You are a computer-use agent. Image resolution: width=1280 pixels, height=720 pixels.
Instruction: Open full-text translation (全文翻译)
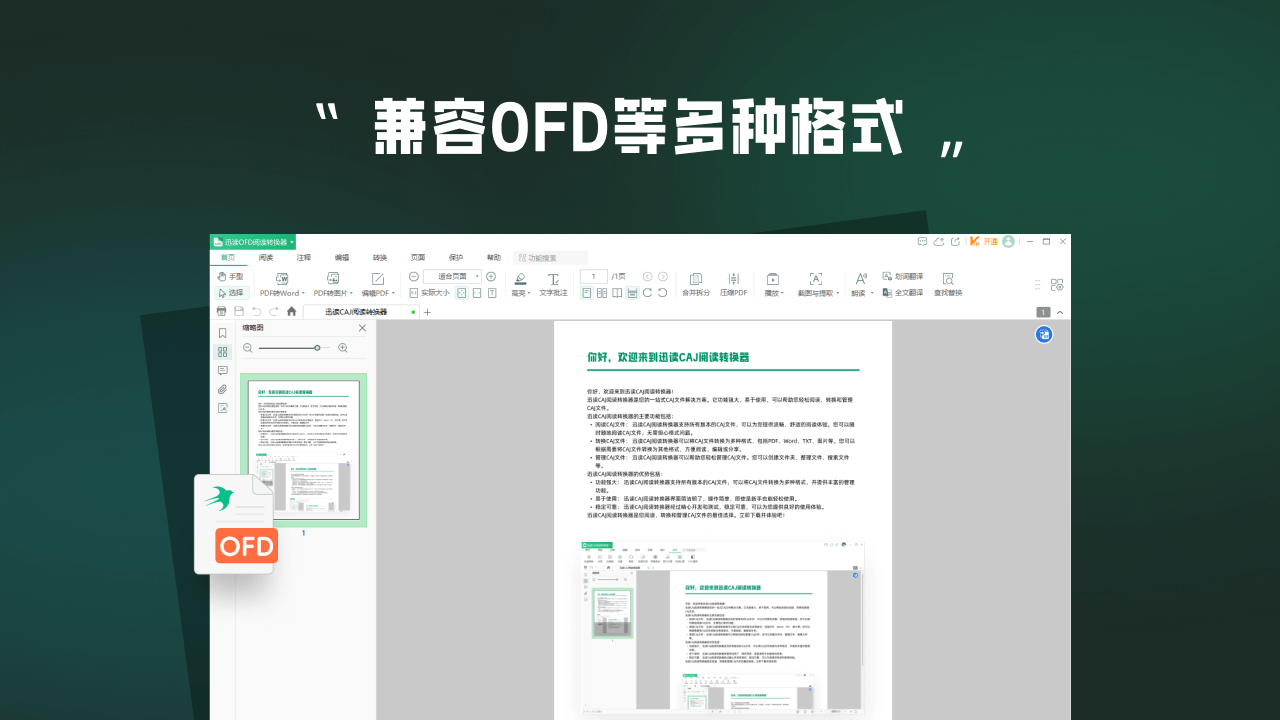tap(902, 293)
